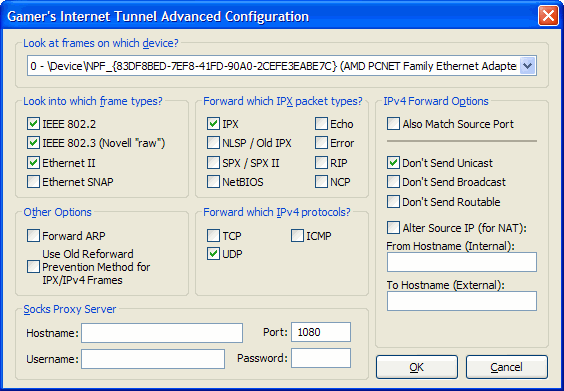This screenshot has width=564, height=391.
Task: Uncheck Don't Send Unicast
Action: pyautogui.click(x=393, y=163)
